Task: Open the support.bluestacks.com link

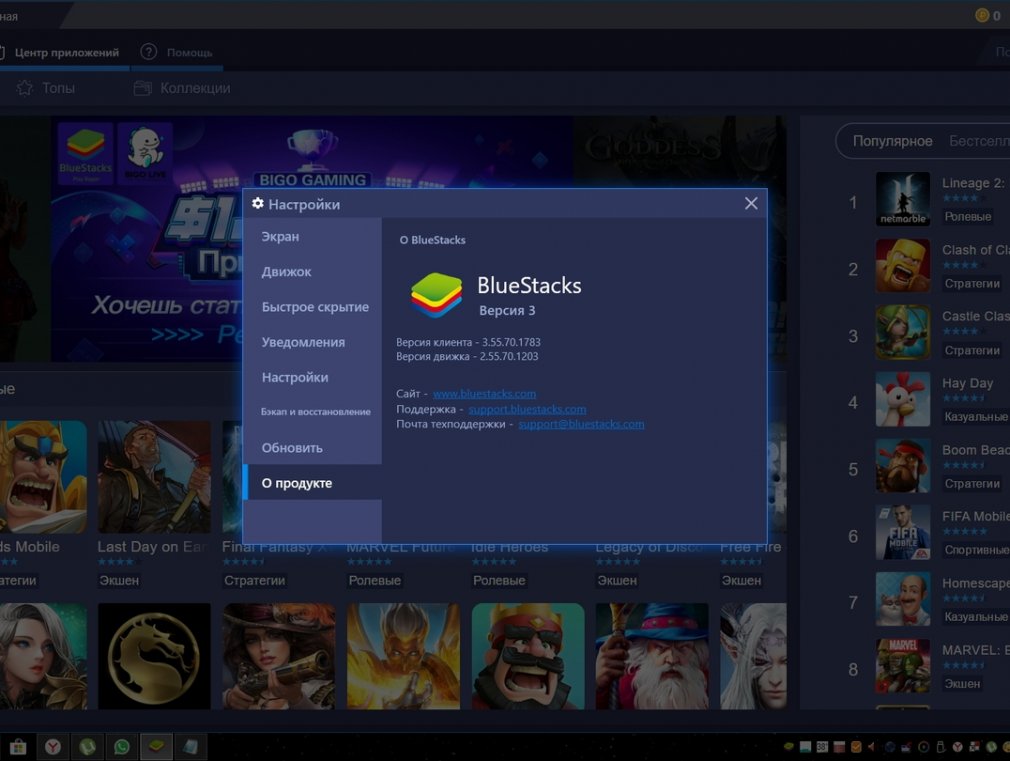Action: tap(527, 409)
